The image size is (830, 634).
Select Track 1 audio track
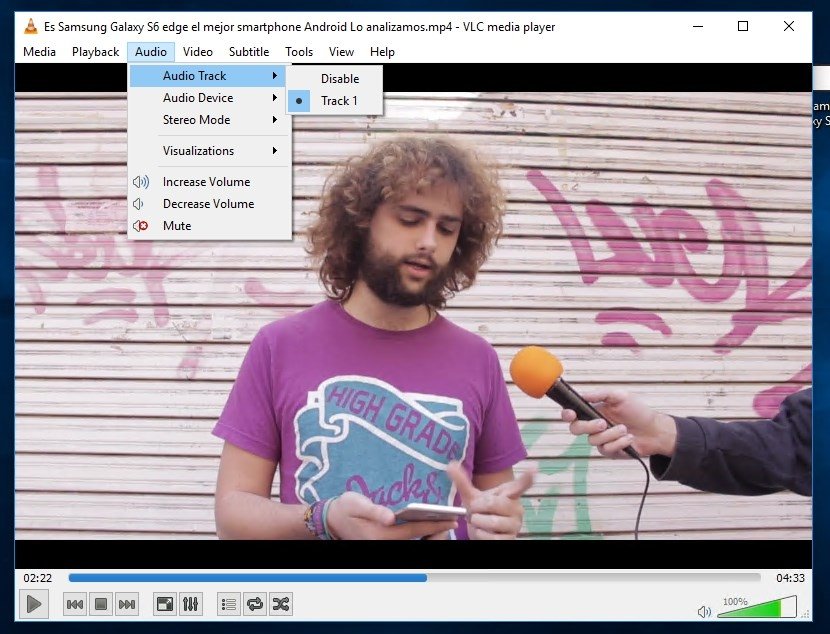pyautogui.click(x=335, y=101)
